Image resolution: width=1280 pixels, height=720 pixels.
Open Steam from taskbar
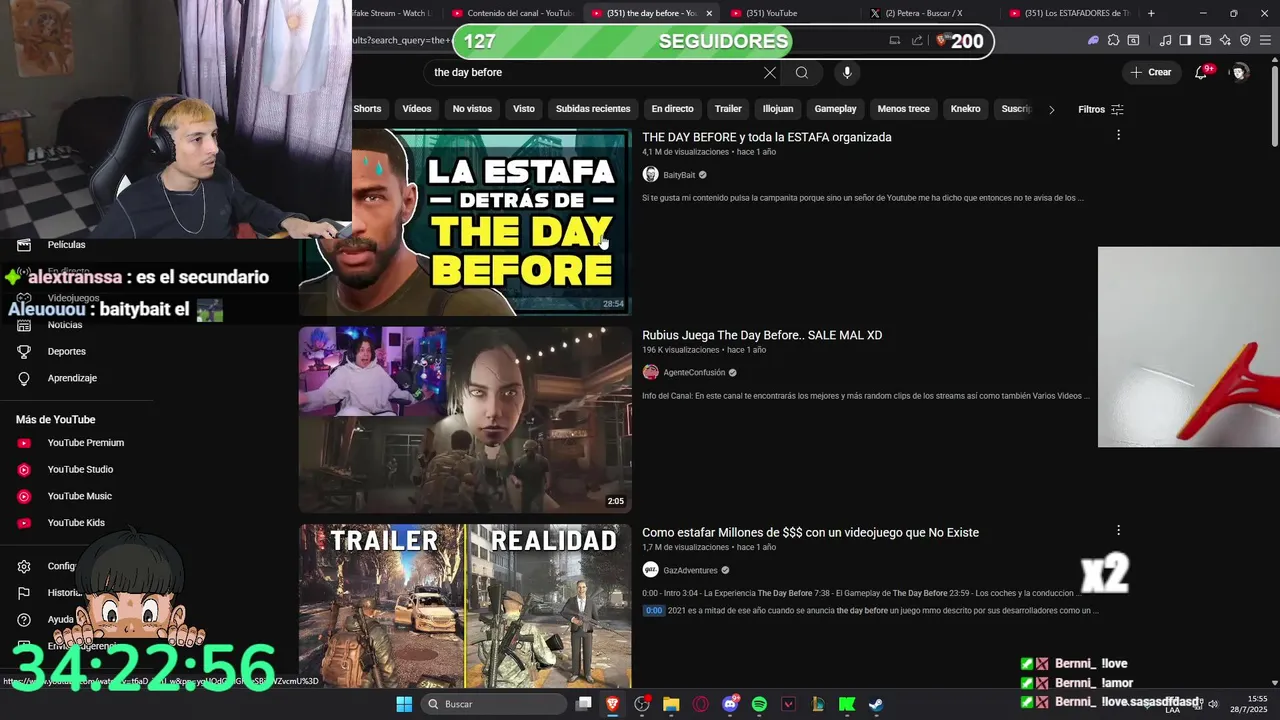click(x=876, y=704)
